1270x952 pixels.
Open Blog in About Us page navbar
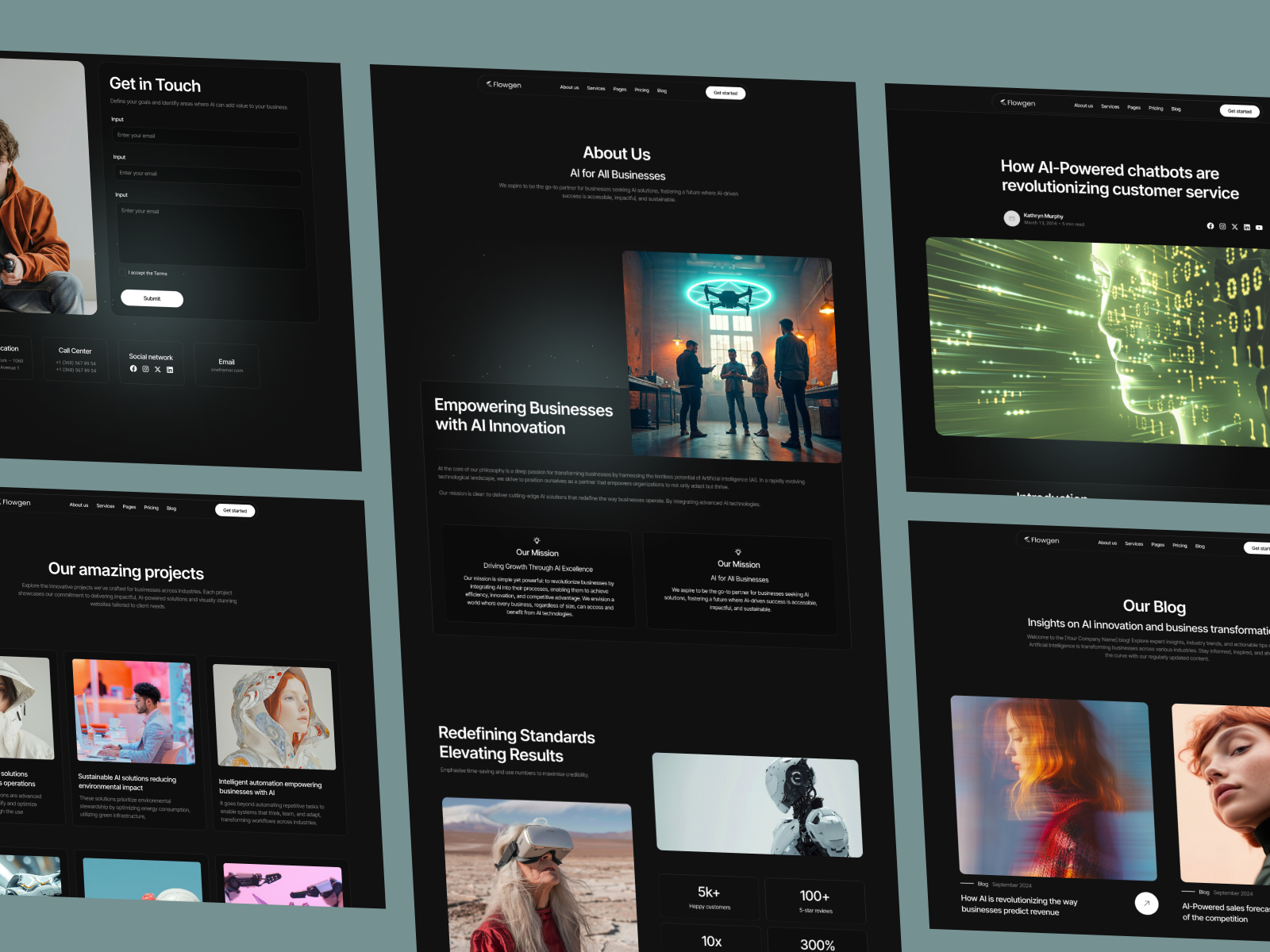662,90
